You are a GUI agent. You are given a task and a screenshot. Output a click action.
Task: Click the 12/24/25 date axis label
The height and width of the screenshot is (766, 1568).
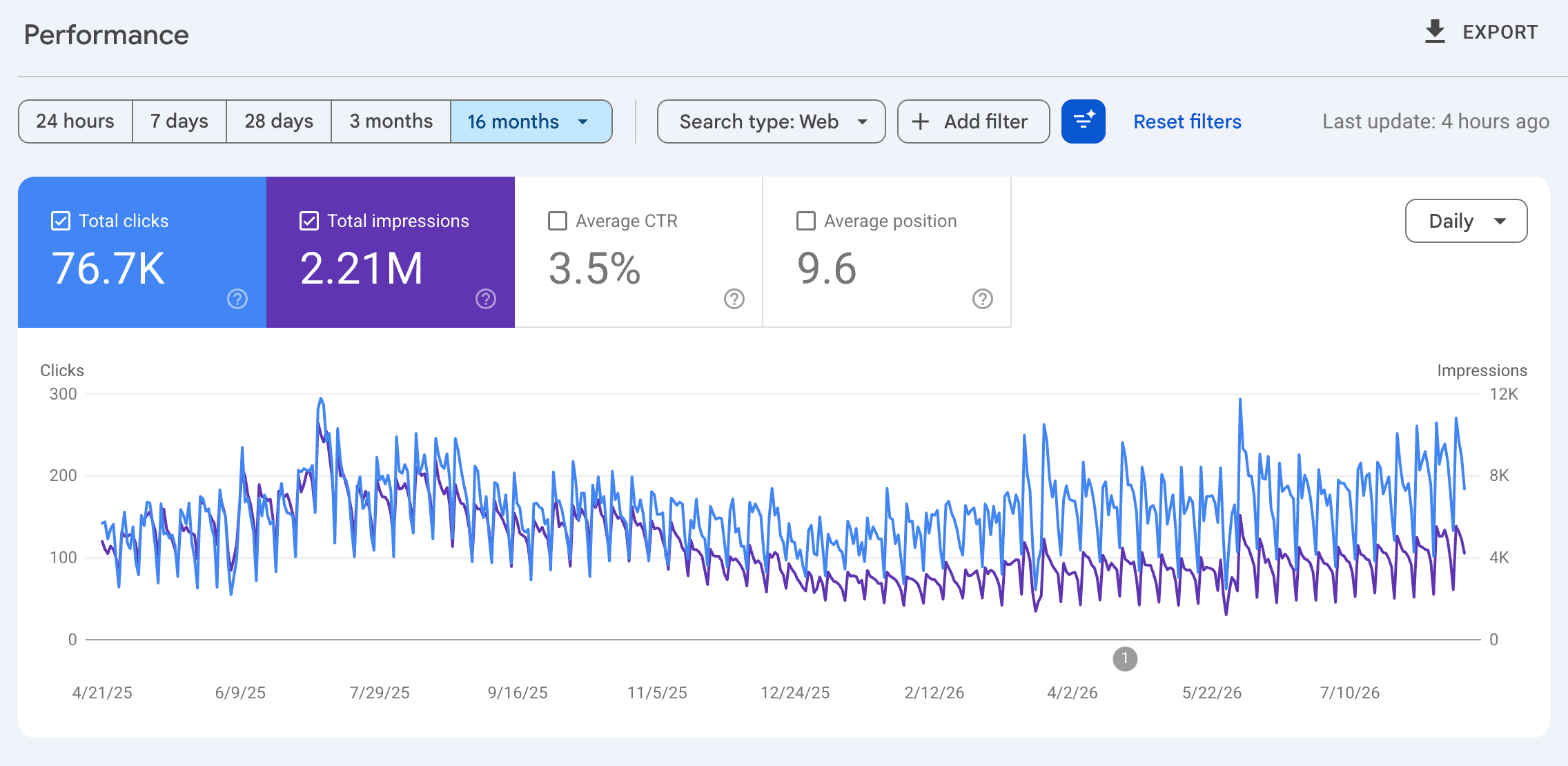pos(795,693)
